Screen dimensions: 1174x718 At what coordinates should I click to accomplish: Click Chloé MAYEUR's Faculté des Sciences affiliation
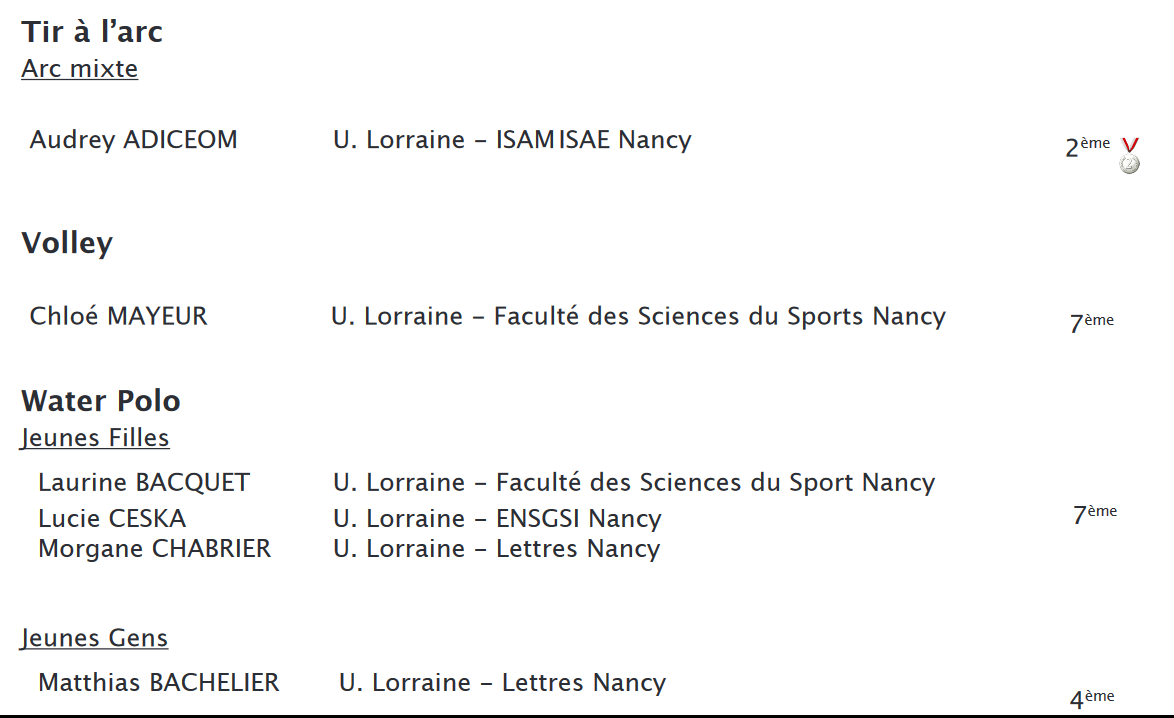click(x=638, y=317)
